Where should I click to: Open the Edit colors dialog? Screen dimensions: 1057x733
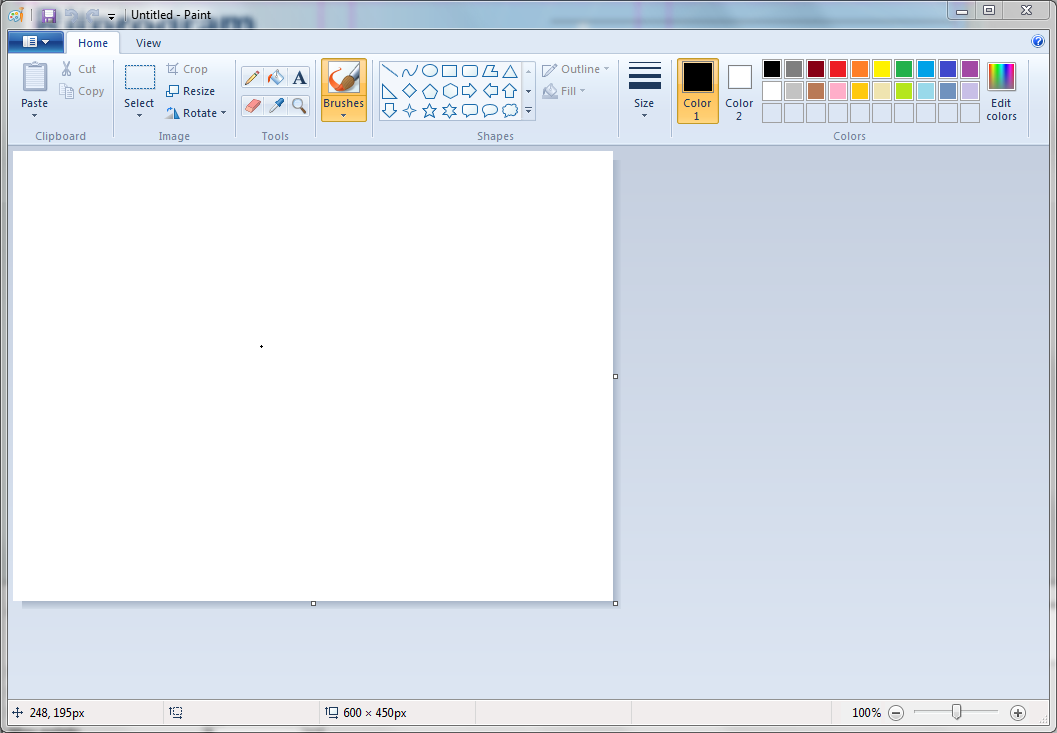point(1001,90)
